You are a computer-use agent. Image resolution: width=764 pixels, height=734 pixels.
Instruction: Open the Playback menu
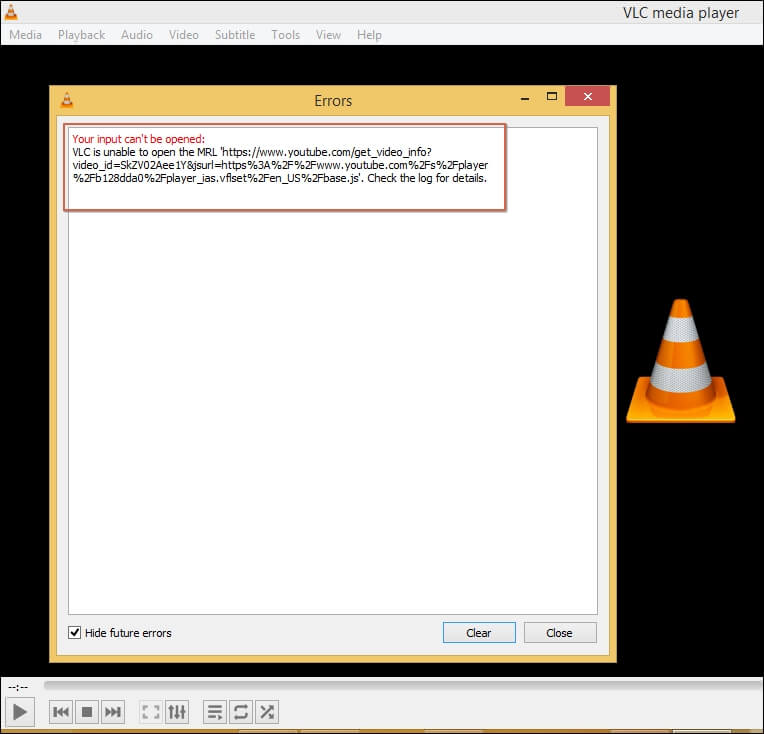pyautogui.click(x=81, y=35)
